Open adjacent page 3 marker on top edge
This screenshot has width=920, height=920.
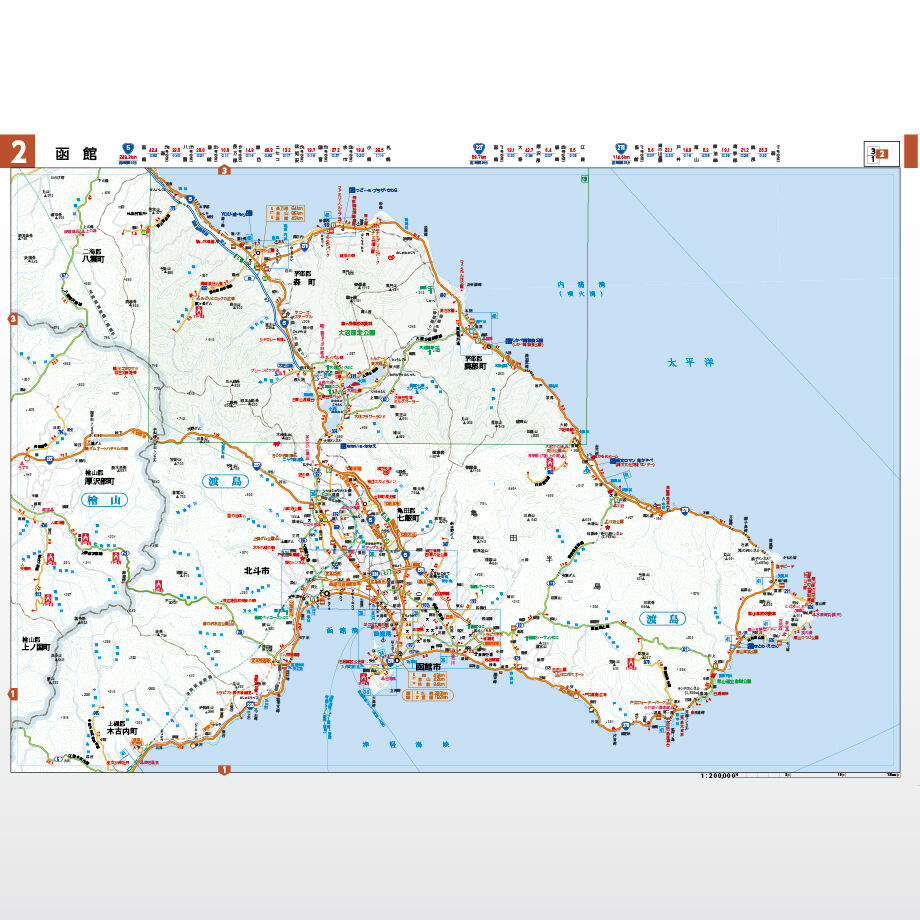[224, 171]
